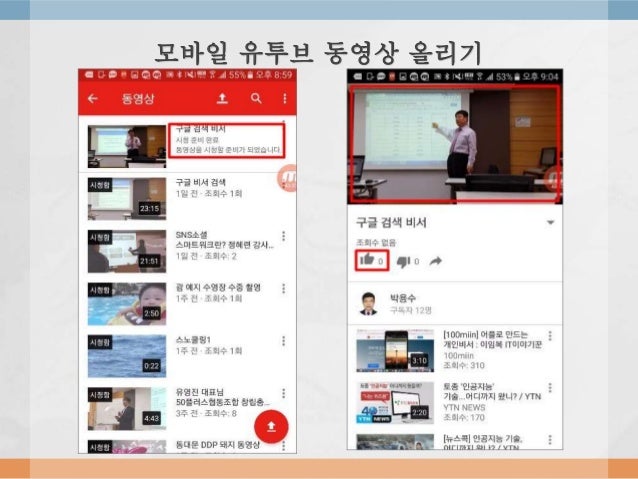Open search from the 동영상 toolbar
638x479 pixels.
pos(256,98)
